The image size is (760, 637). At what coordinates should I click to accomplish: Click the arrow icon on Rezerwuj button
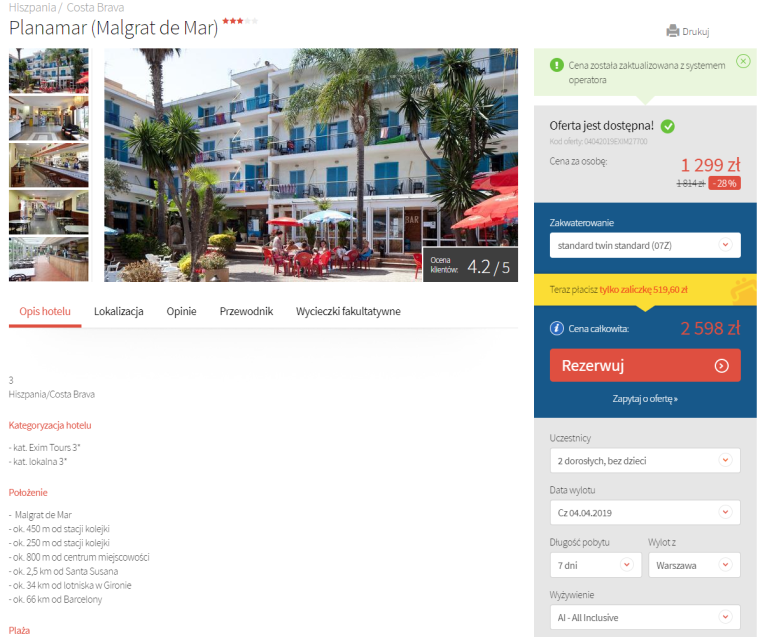[722, 366]
